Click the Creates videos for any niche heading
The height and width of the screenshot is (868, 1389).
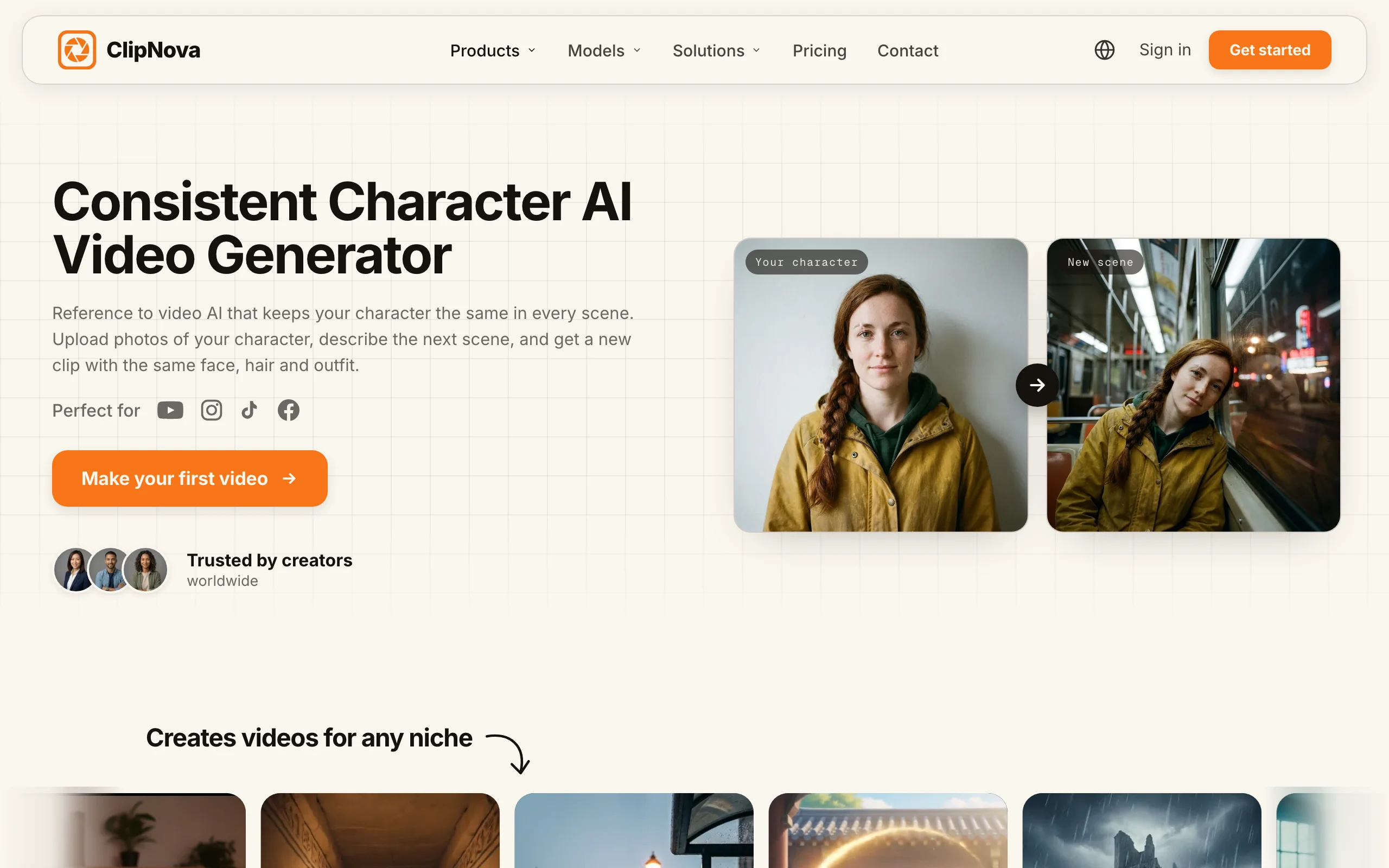point(309,738)
